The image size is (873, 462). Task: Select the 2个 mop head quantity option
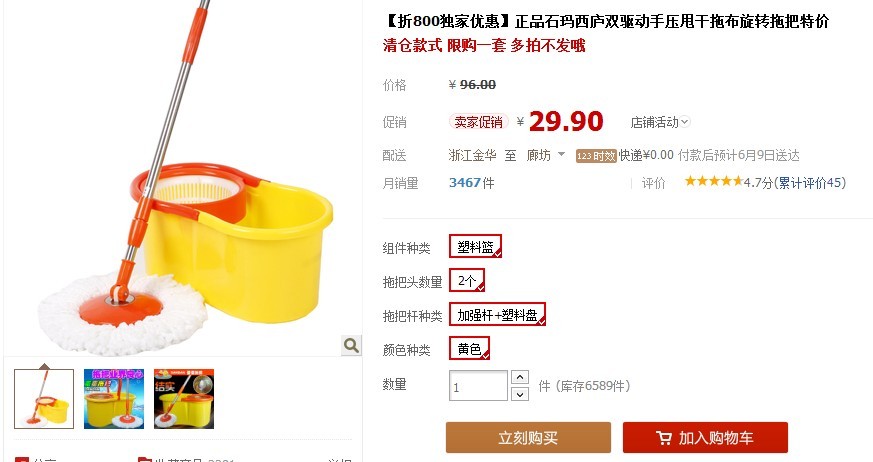click(467, 281)
